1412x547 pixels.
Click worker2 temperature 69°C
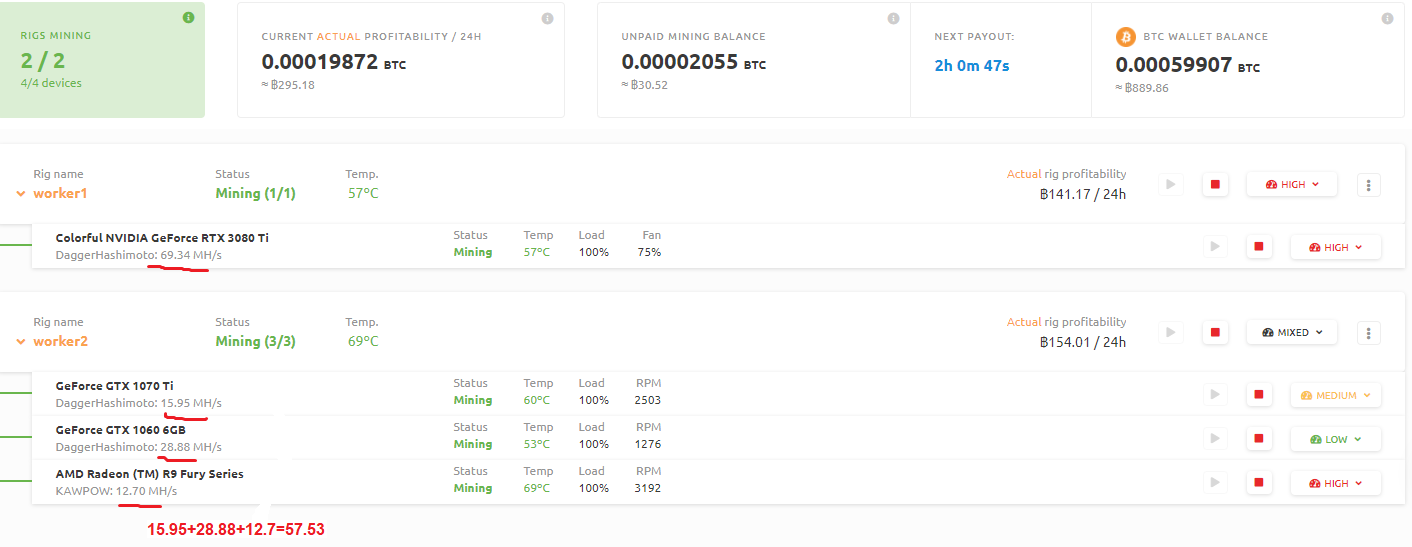pyautogui.click(x=363, y=341)
